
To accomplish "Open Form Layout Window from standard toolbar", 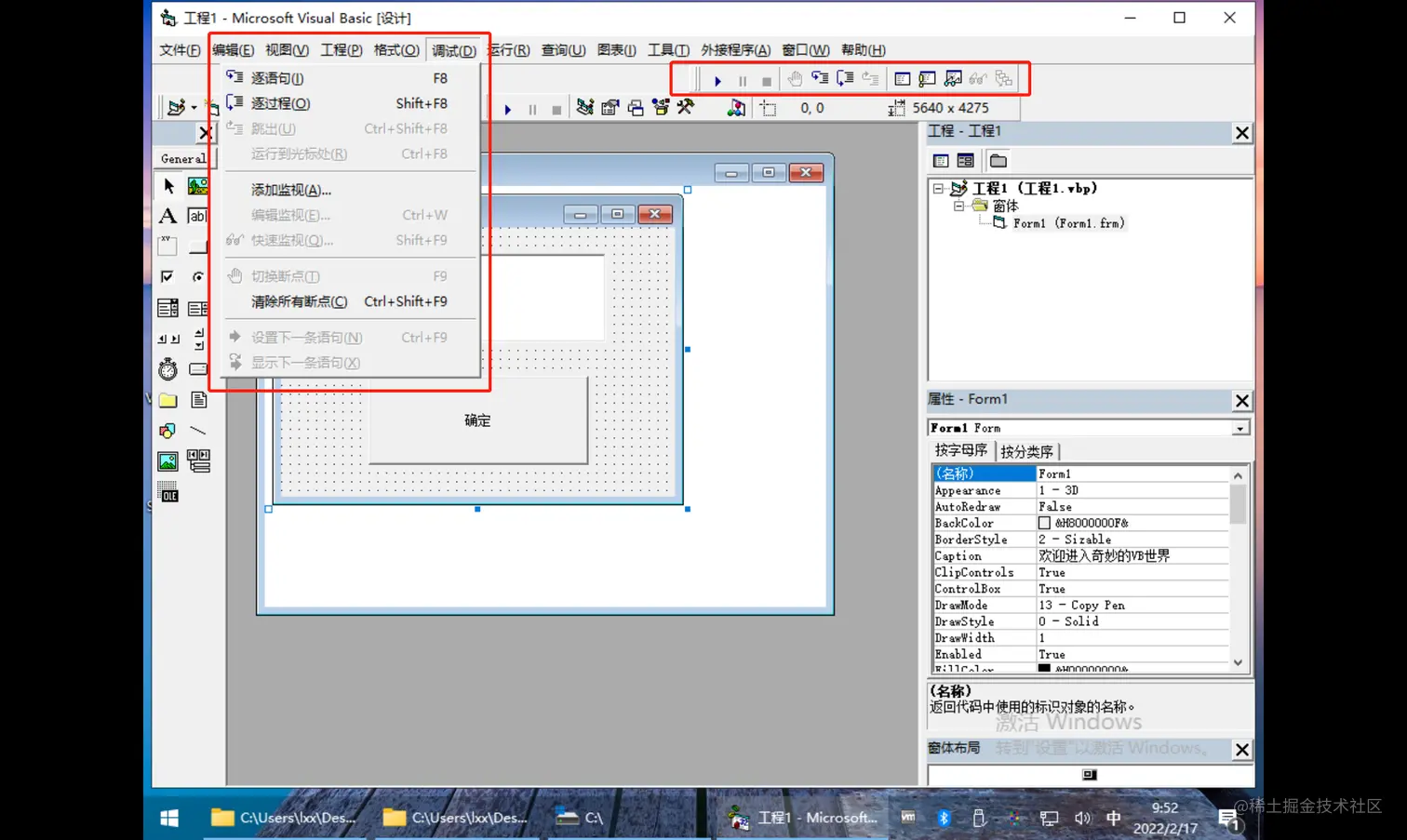I will pos(636,108).
